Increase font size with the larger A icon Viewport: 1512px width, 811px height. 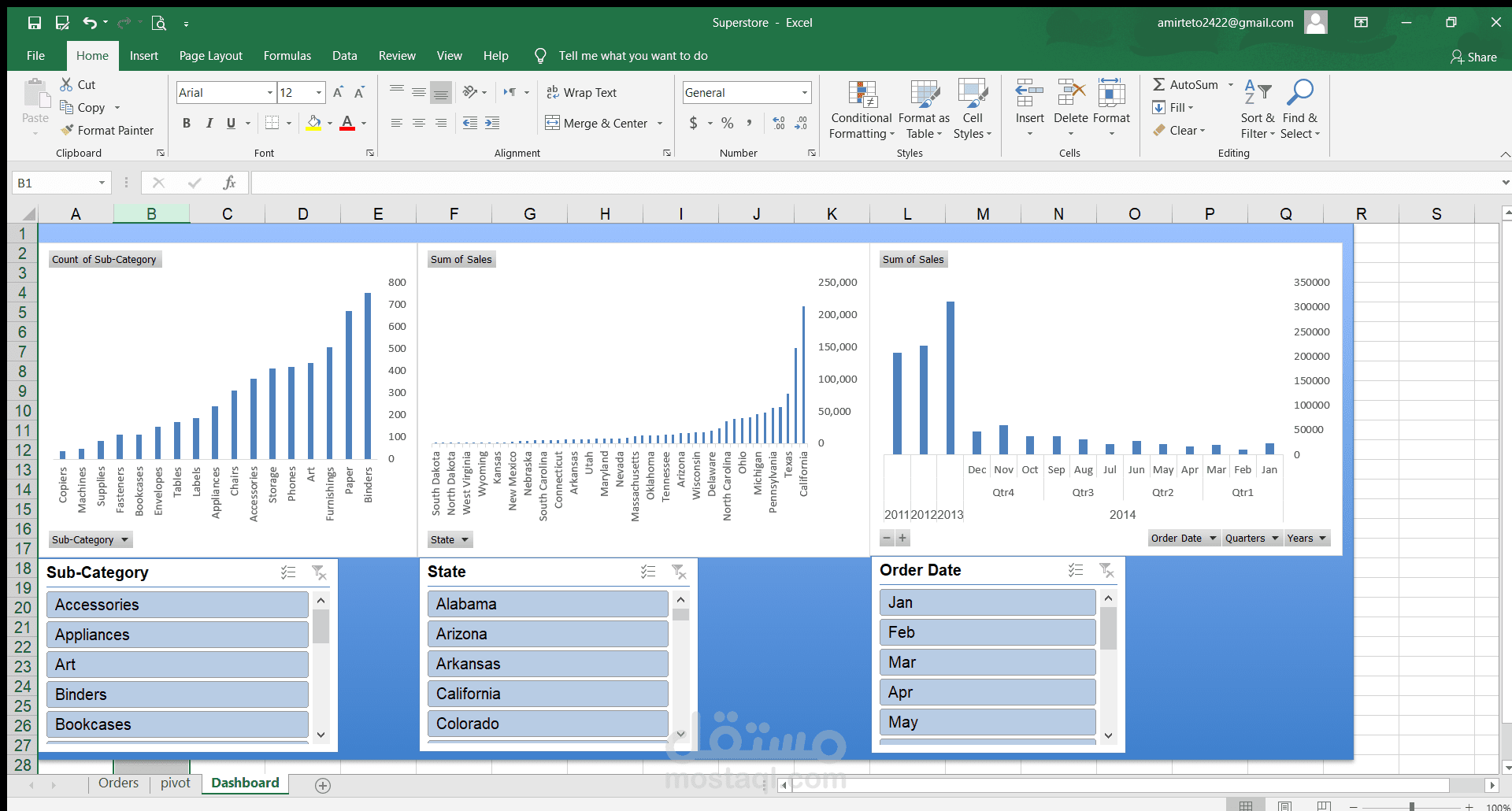pos(338,92)
